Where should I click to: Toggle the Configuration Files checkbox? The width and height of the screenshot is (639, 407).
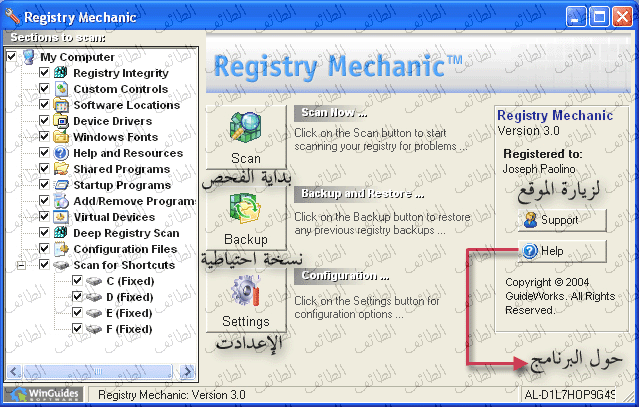[x=44, y=248]
